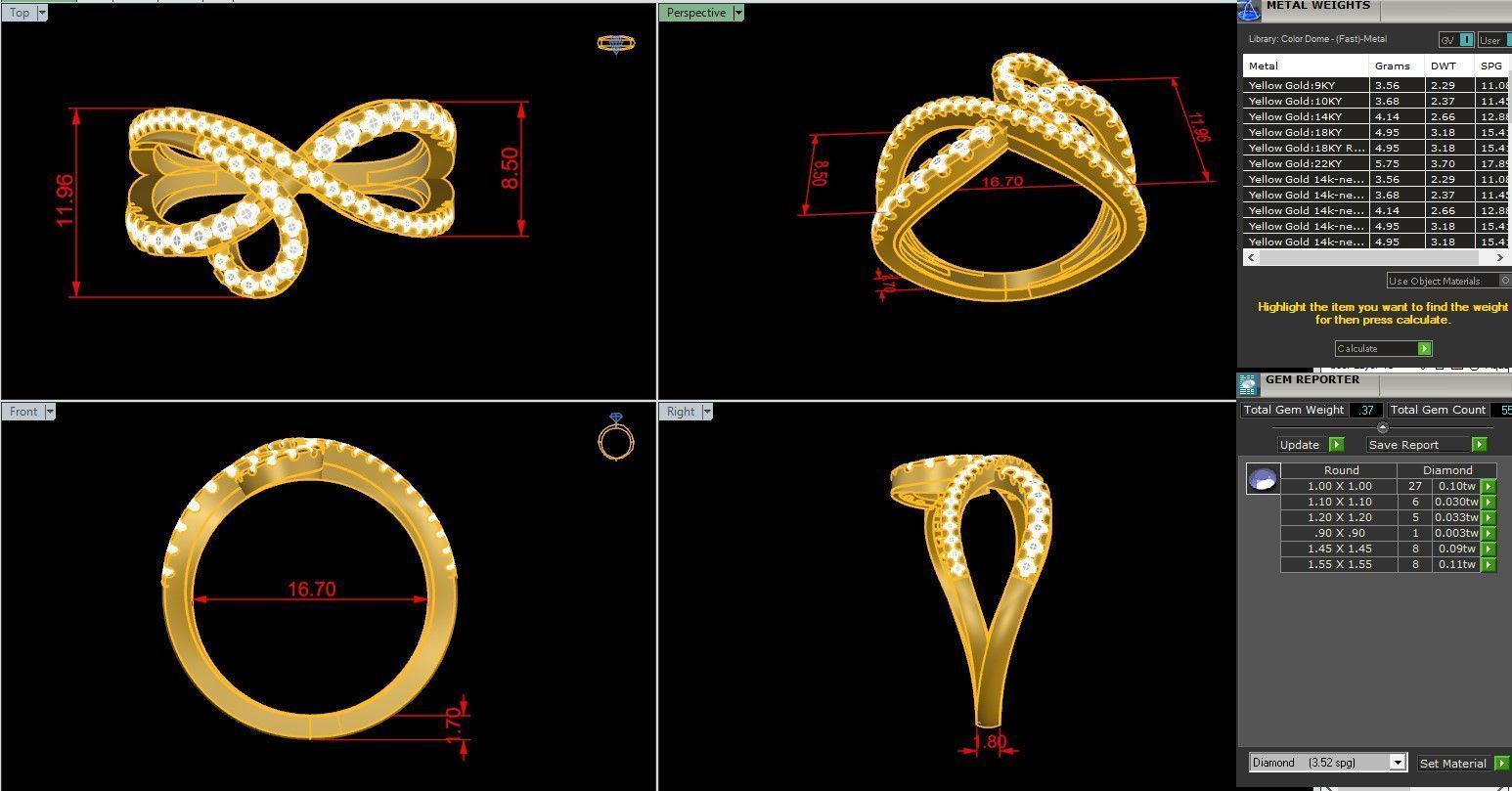Click the 5.75 grams cell

[1397, 163]
